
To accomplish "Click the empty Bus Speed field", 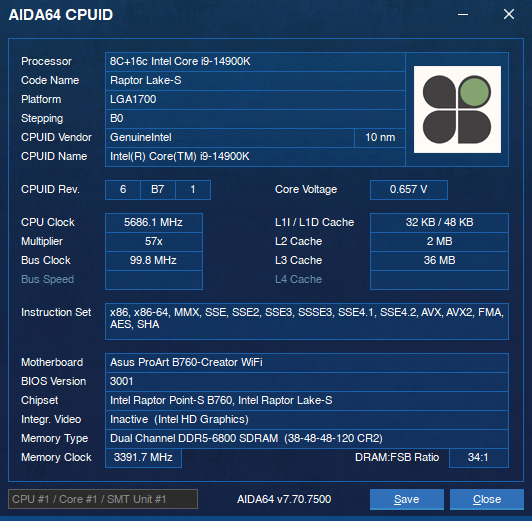I will point(154,280).
